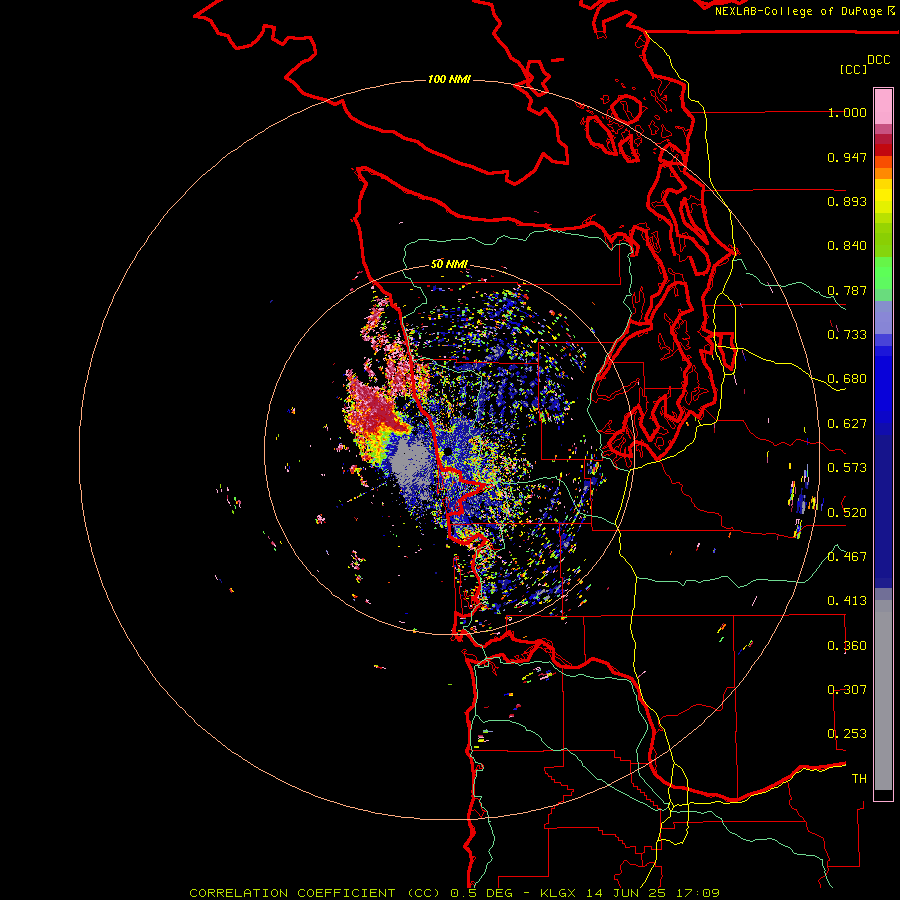
Task: Click the 0.680 scale value
Action: [847, 379]
